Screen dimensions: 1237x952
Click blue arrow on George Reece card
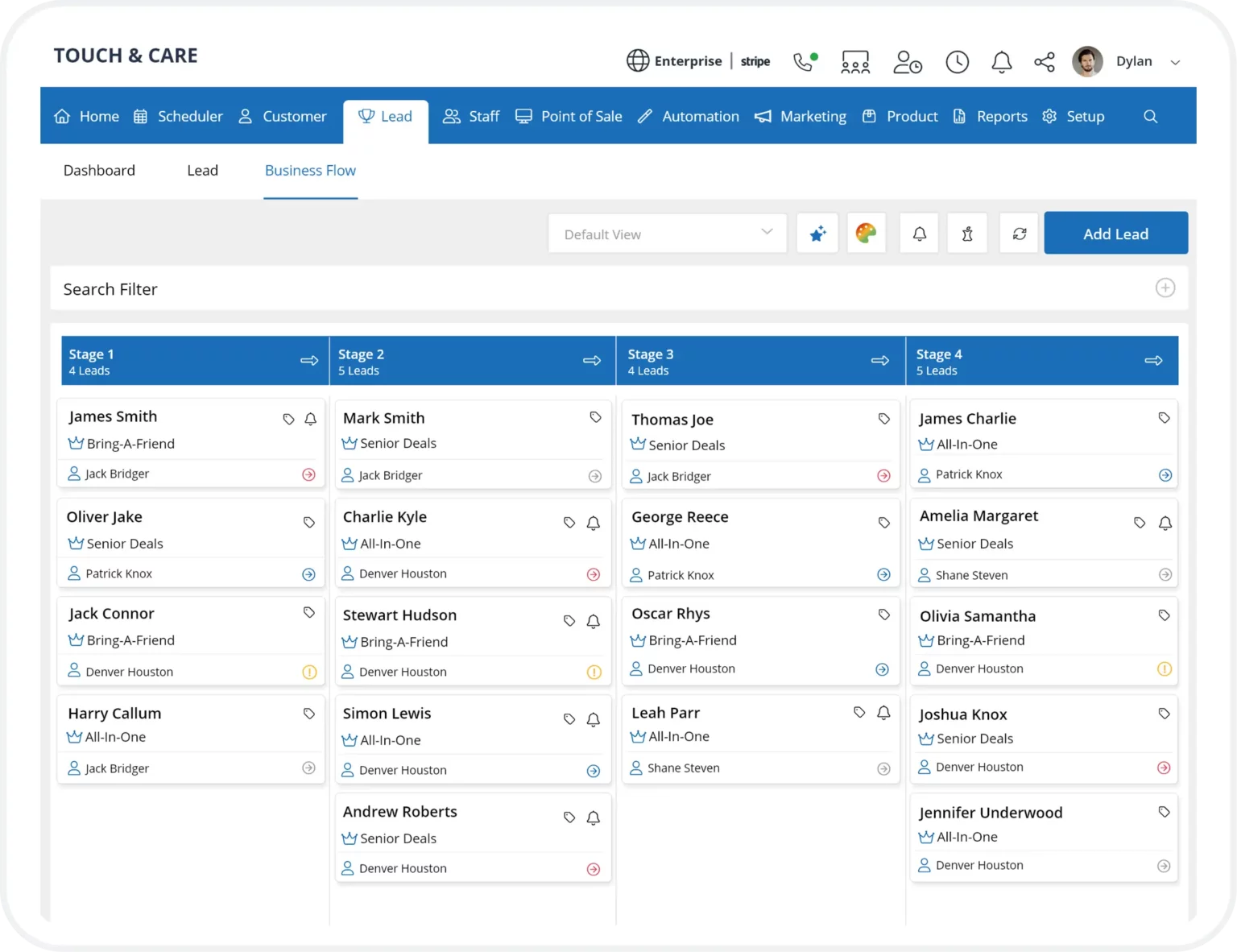(x=883, y=574)
